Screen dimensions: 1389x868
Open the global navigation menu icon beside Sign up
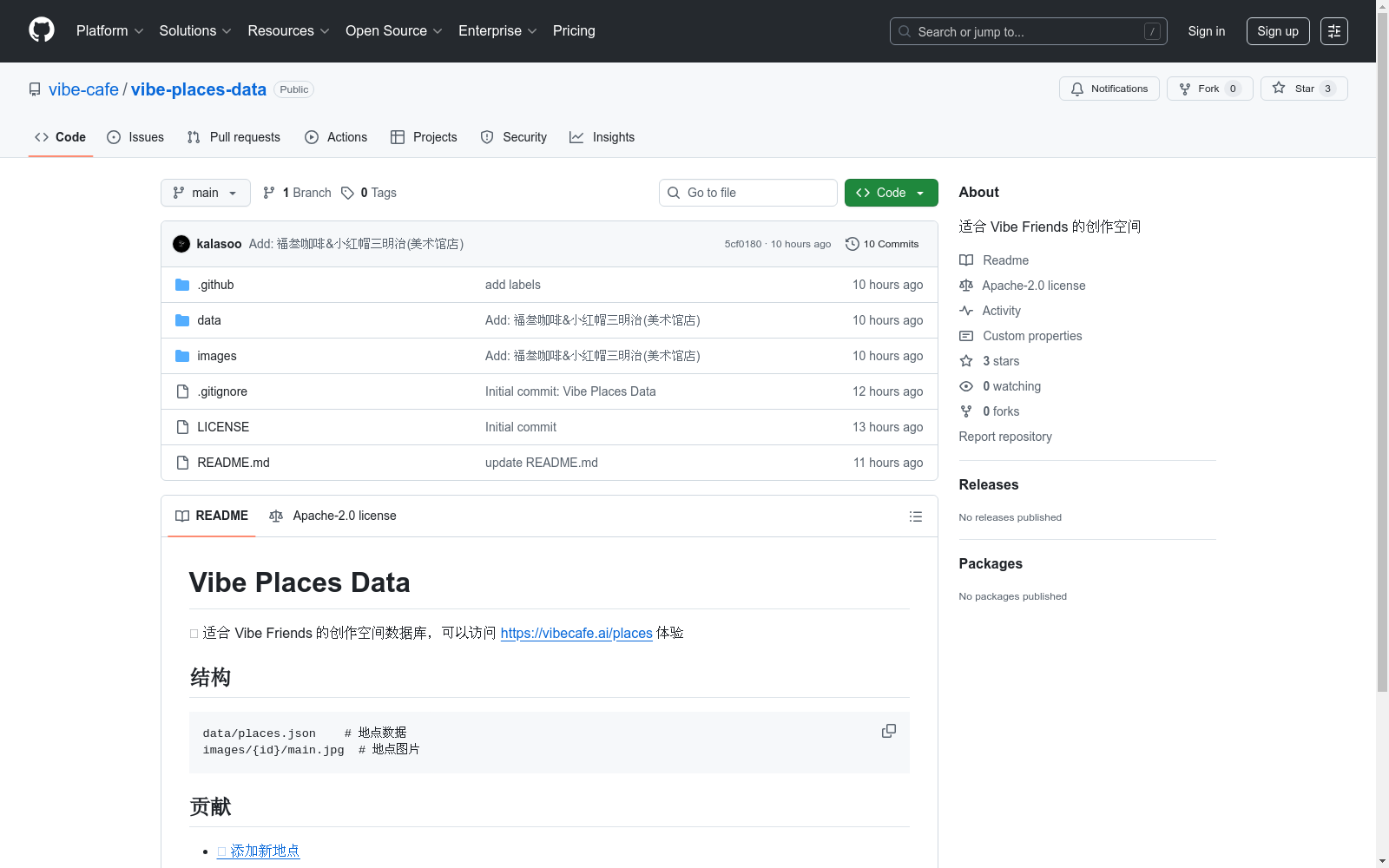1334,31
